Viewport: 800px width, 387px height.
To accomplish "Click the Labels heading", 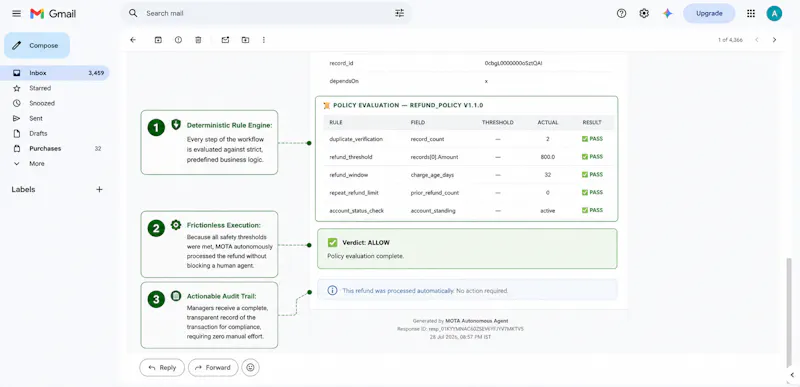I will (x=23, y=189).
